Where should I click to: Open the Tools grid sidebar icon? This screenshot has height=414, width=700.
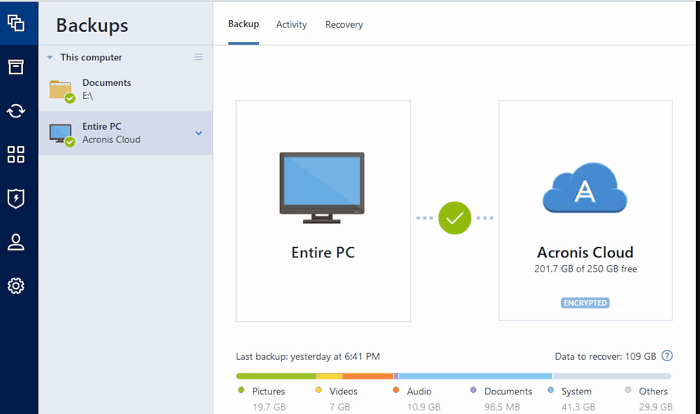(x=16, y=155)
